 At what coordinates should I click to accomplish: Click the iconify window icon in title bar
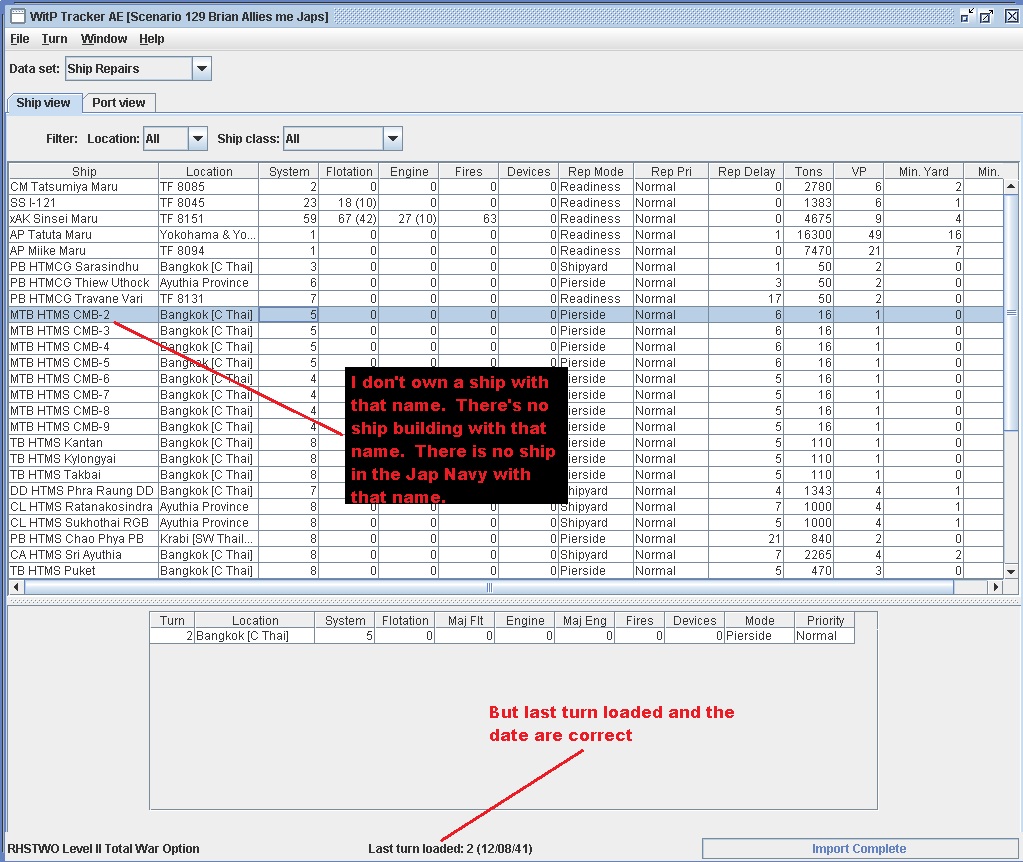(967, 16)
